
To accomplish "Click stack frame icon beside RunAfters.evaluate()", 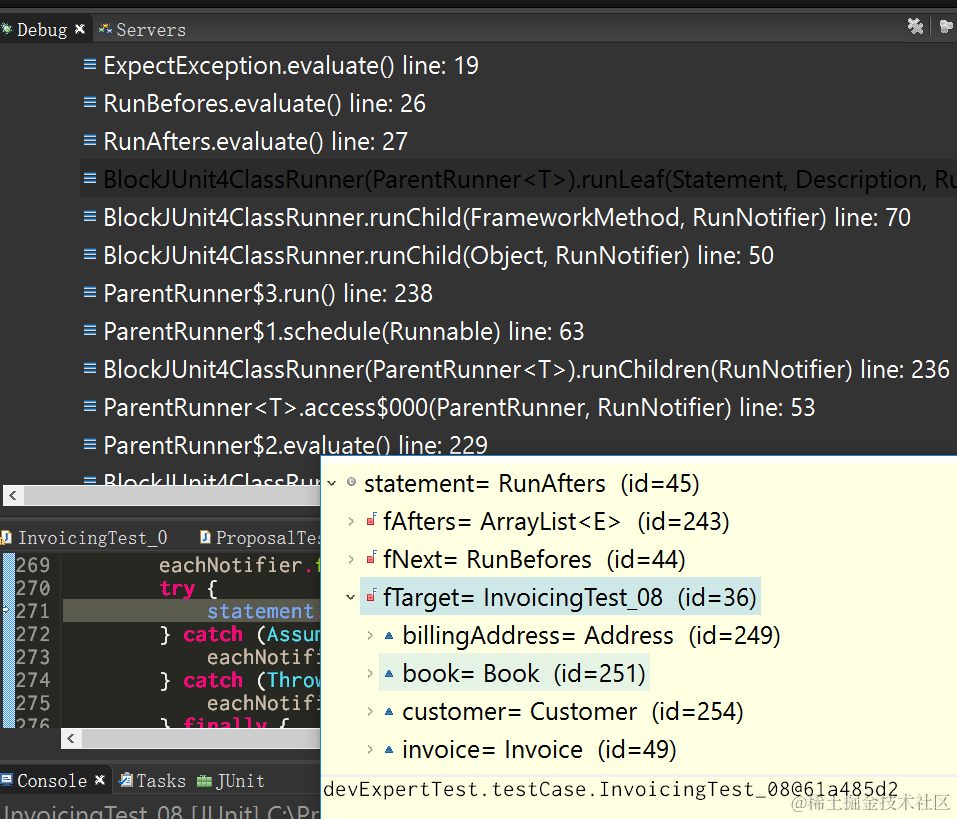I will point(90,140).
